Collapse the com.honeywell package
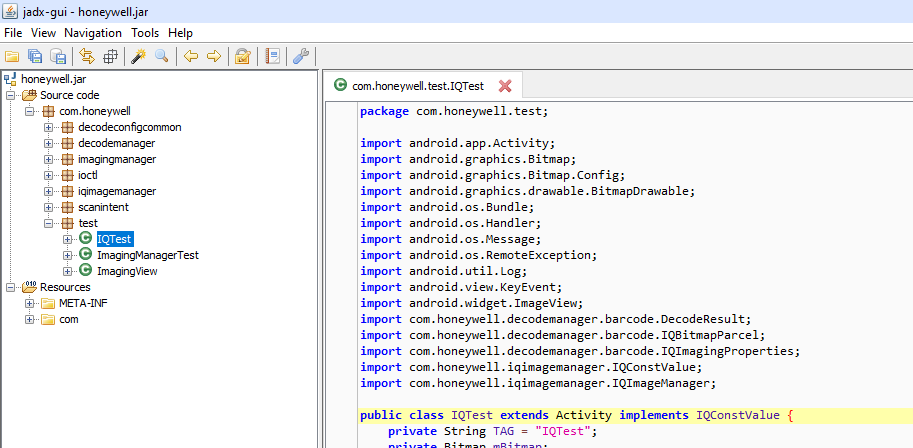 [30, 111]
